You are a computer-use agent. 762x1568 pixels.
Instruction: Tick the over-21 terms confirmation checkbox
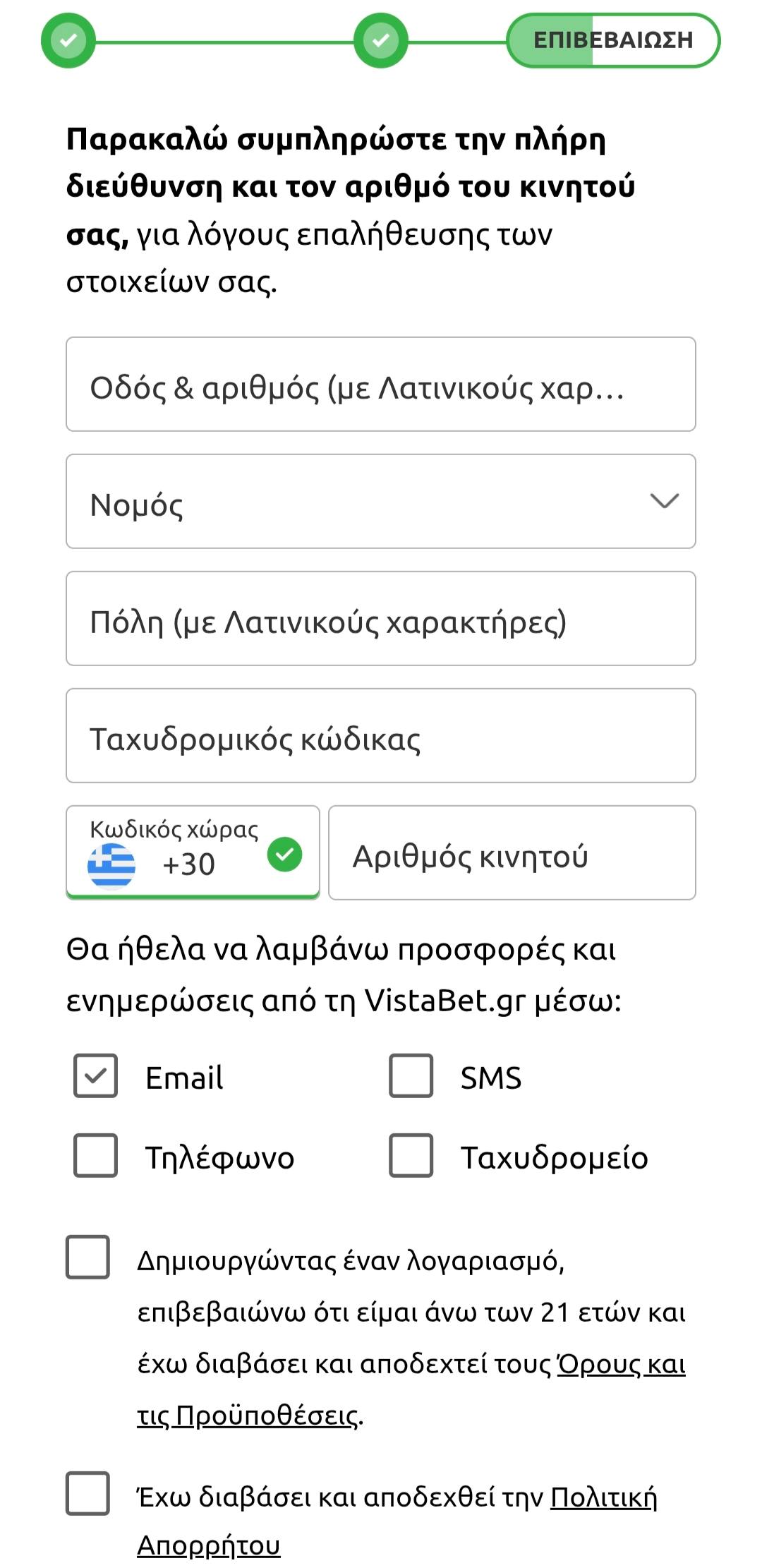coord(87,1257)
